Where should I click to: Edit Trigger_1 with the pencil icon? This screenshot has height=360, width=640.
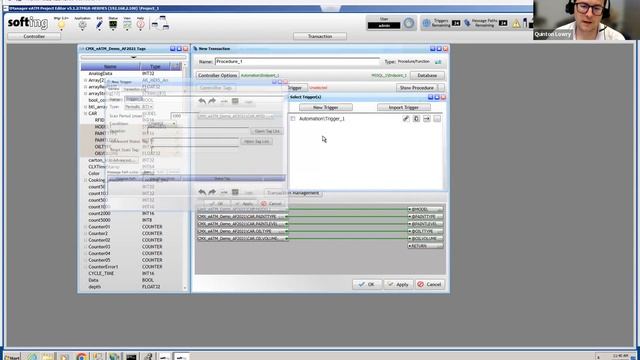(406, 119)
